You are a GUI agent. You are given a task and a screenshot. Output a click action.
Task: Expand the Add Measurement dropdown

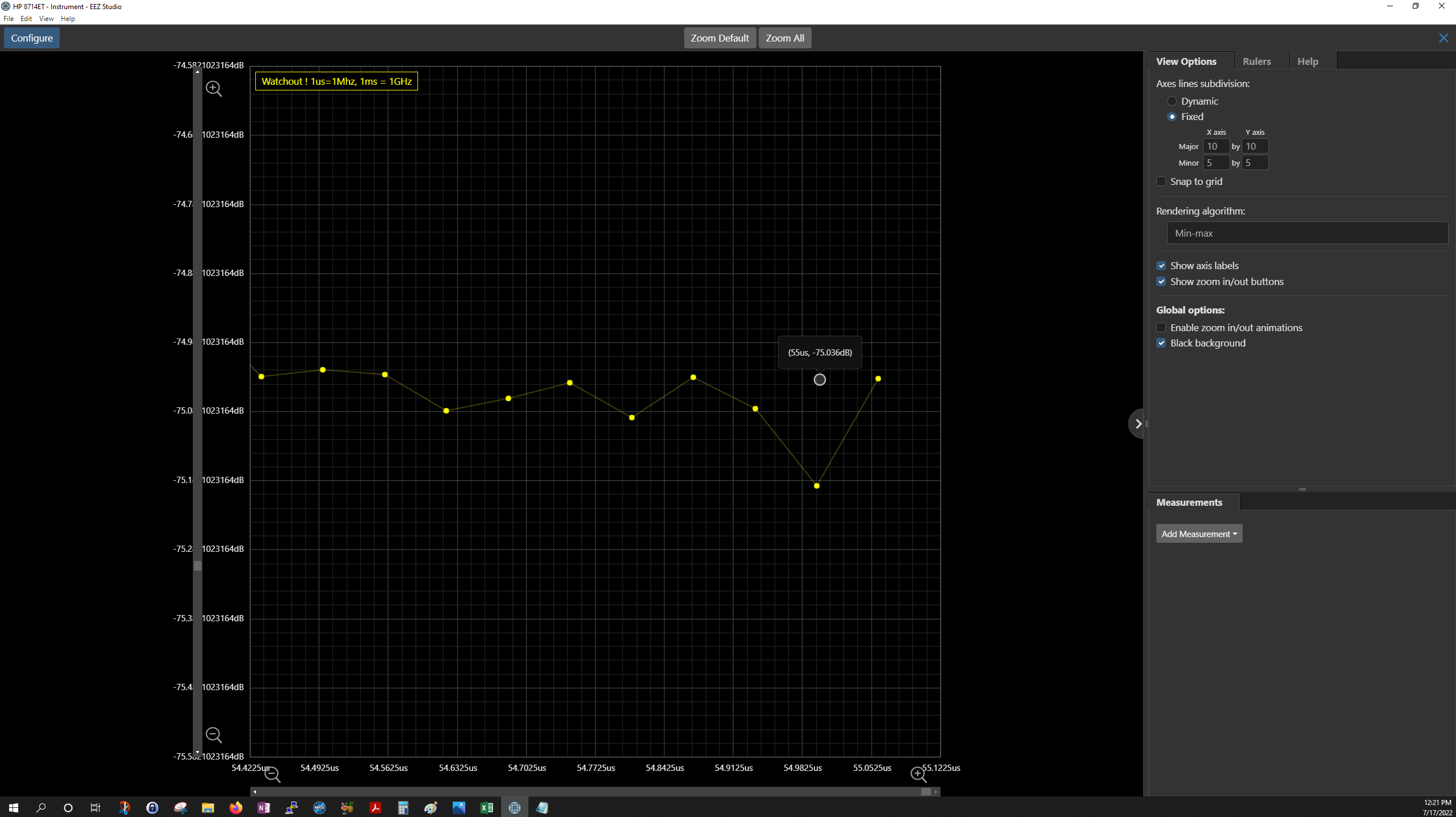[x=1199, y=534]
